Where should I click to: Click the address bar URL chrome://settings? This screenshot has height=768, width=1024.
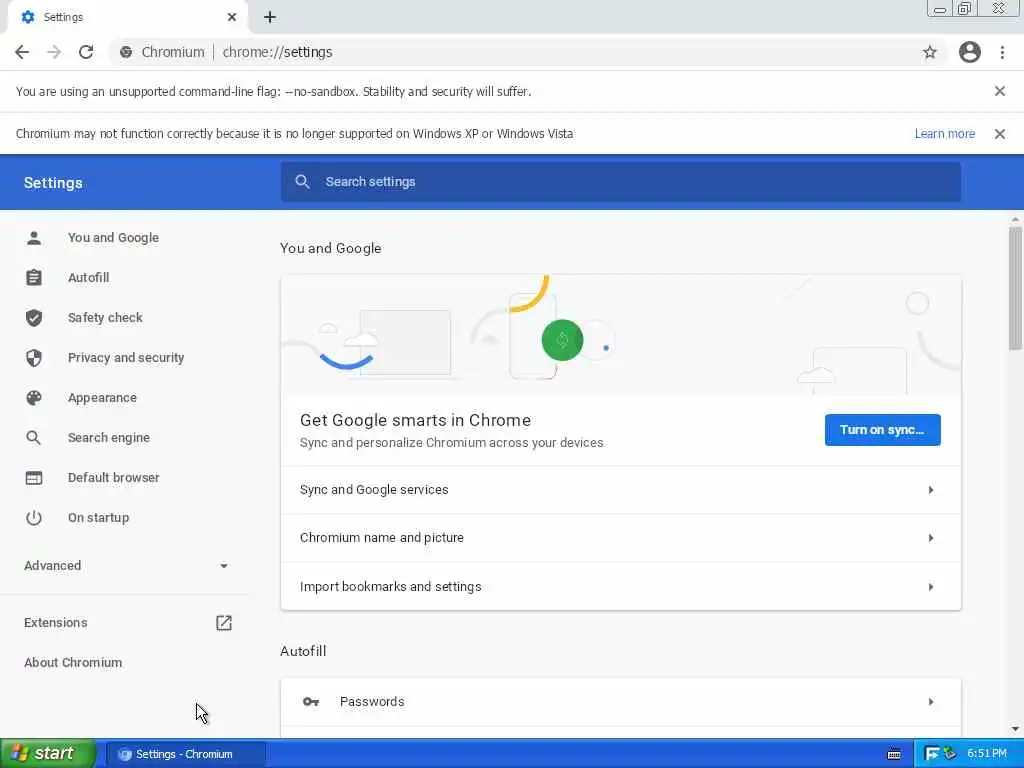point(278,52)
